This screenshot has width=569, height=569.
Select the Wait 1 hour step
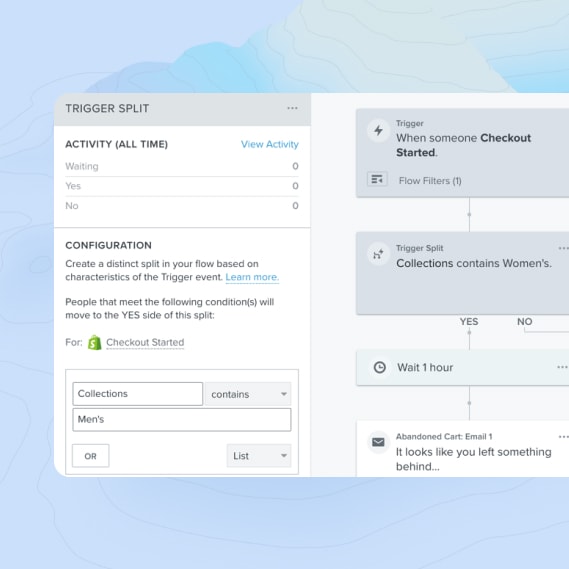[463, 368]
